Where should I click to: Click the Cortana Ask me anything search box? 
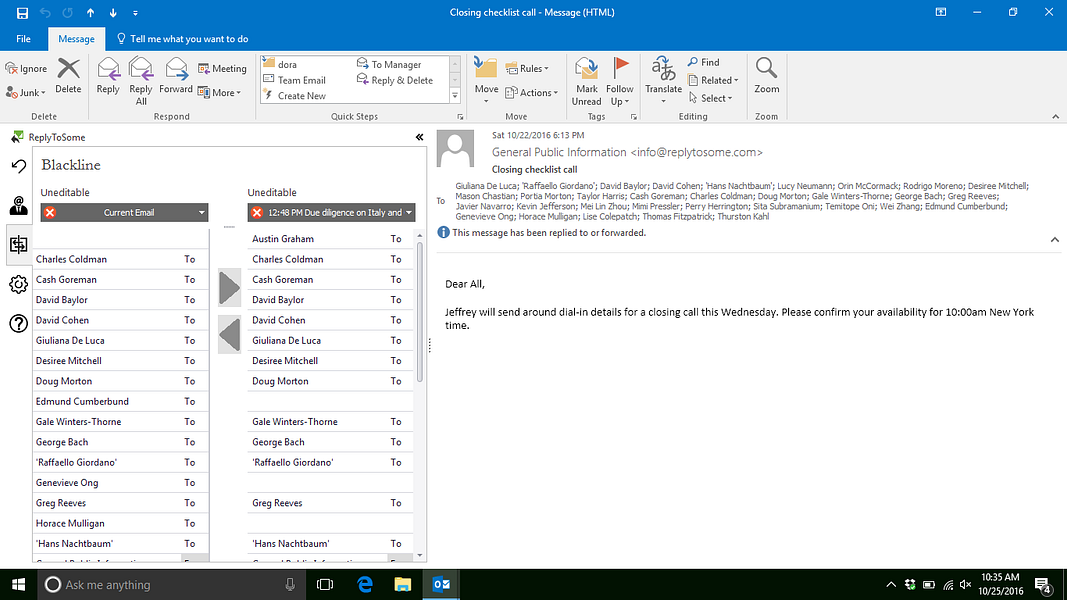click(x=170, y=584)
